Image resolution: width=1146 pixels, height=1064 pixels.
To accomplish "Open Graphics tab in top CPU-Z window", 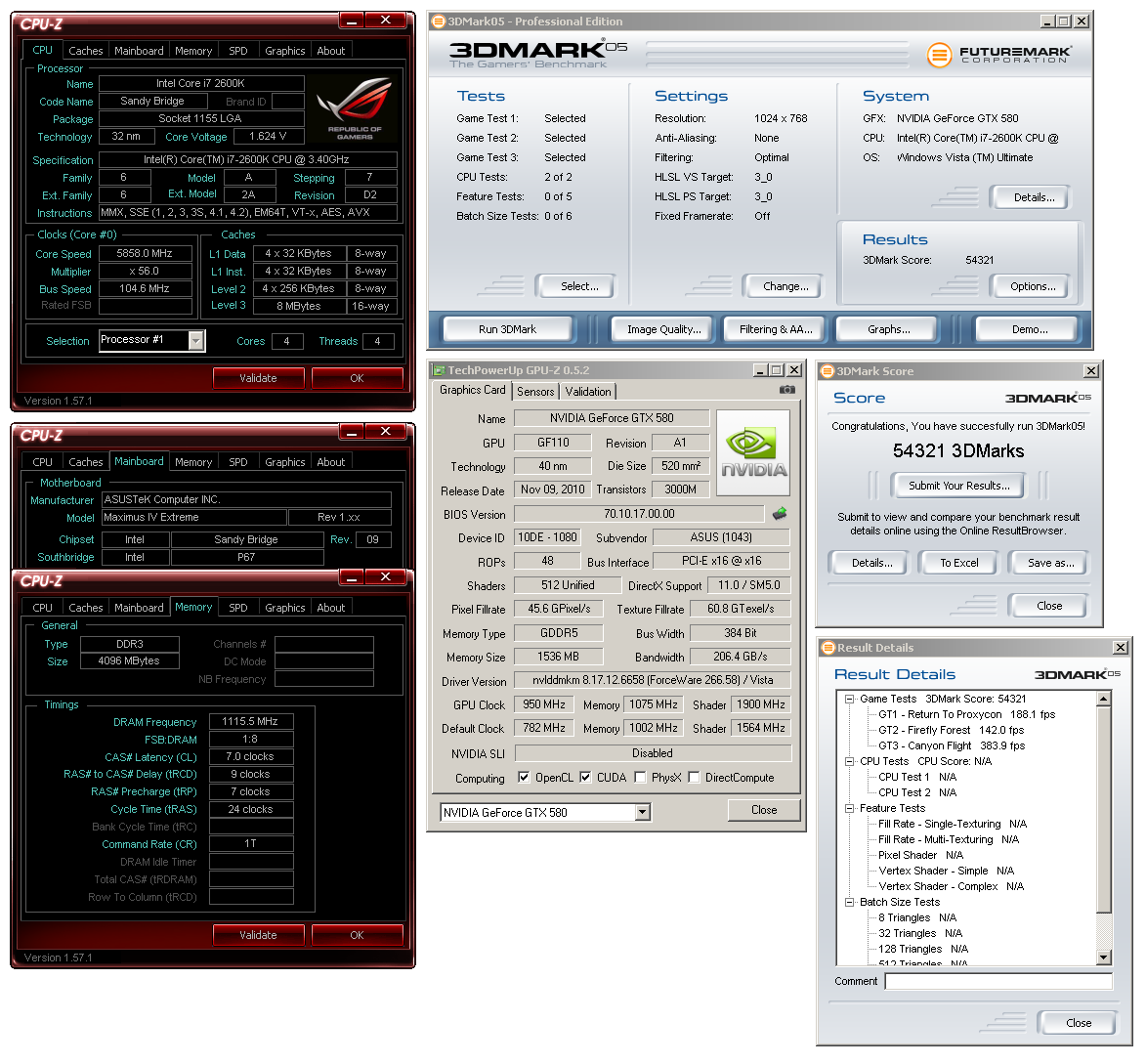I will (285, 51).
